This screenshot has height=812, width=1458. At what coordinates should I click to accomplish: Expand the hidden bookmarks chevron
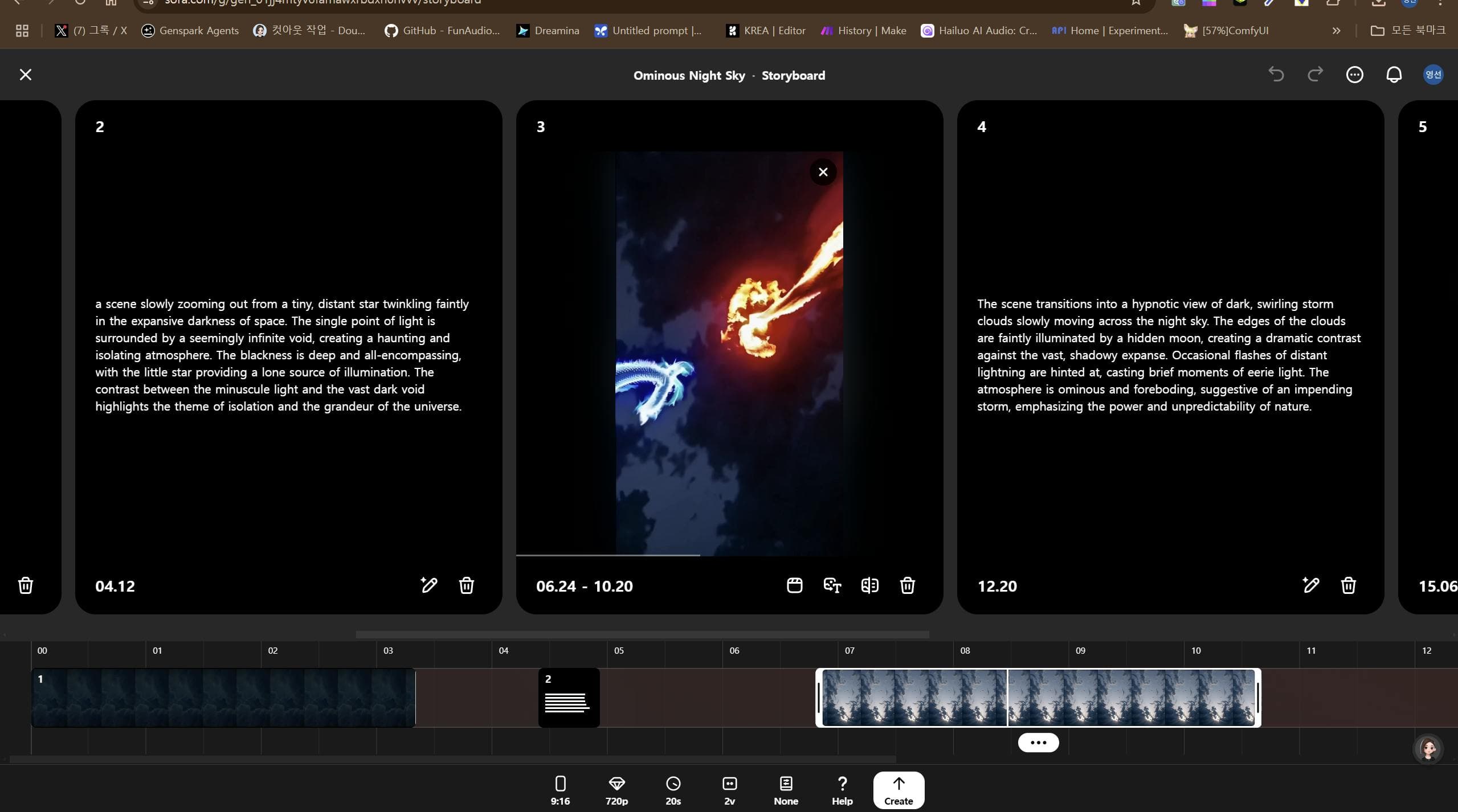click(x=1336, y=31)
